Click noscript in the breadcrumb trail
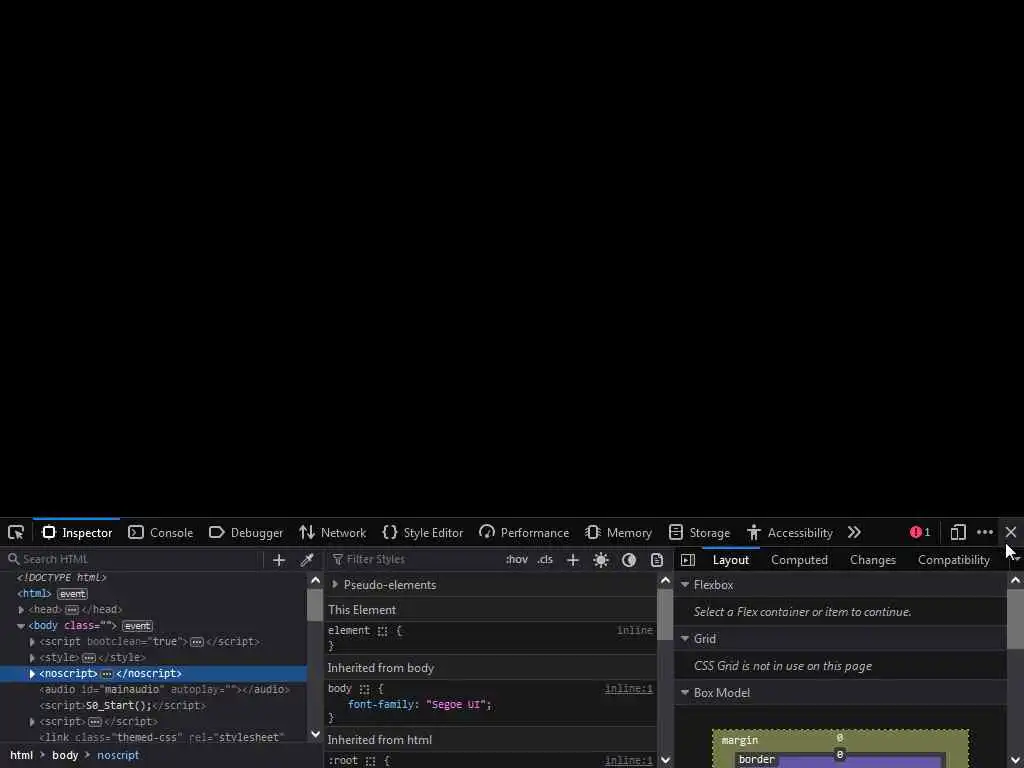 click(118, 755)
